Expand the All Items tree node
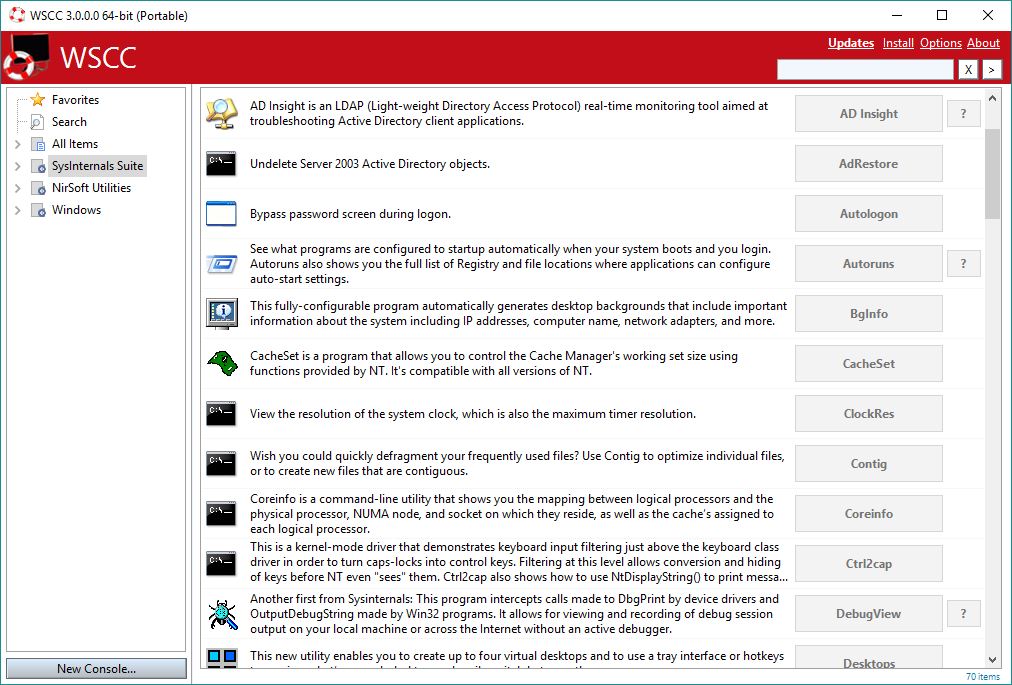The height and width of the screenshot is (685, 1012). click(x=17, y=144)
